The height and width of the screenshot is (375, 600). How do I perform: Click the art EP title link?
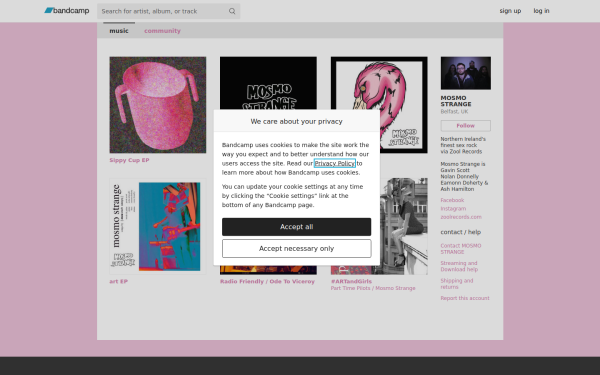point(119,281)
